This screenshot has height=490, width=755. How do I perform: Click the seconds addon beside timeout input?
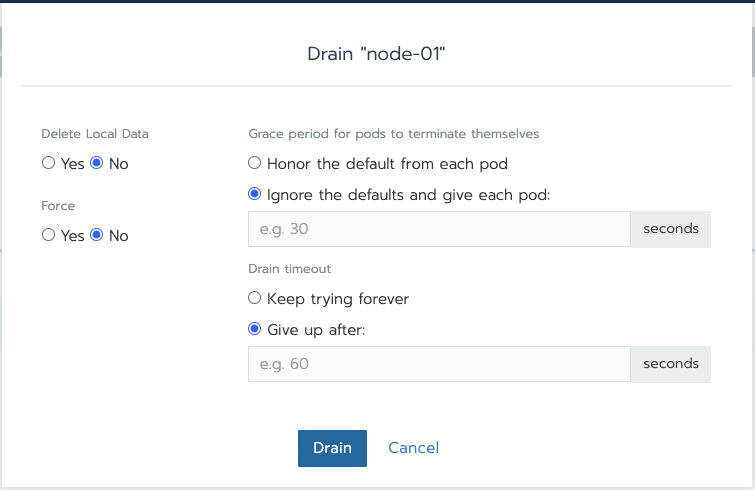(671, 364)
